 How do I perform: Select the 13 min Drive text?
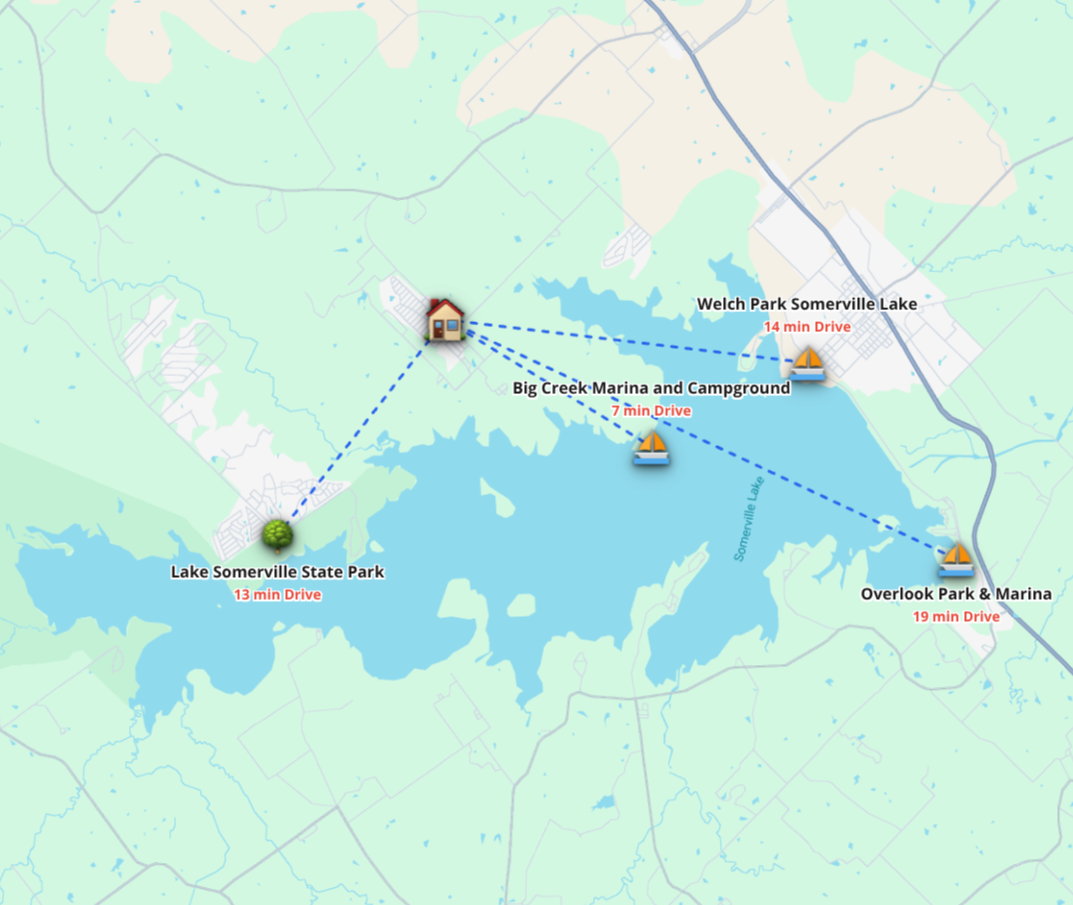click(277, 594)
